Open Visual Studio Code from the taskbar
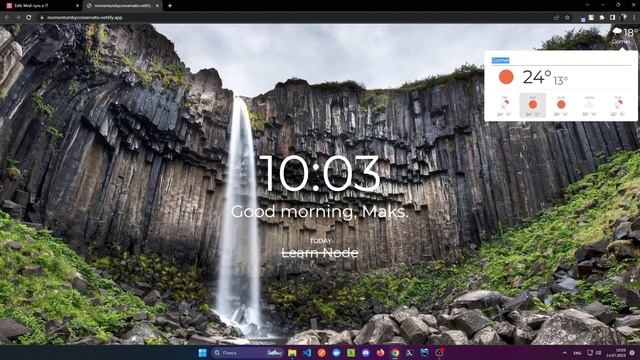The height and width of the screenshot is (360, 640). (x=307, y=353)
